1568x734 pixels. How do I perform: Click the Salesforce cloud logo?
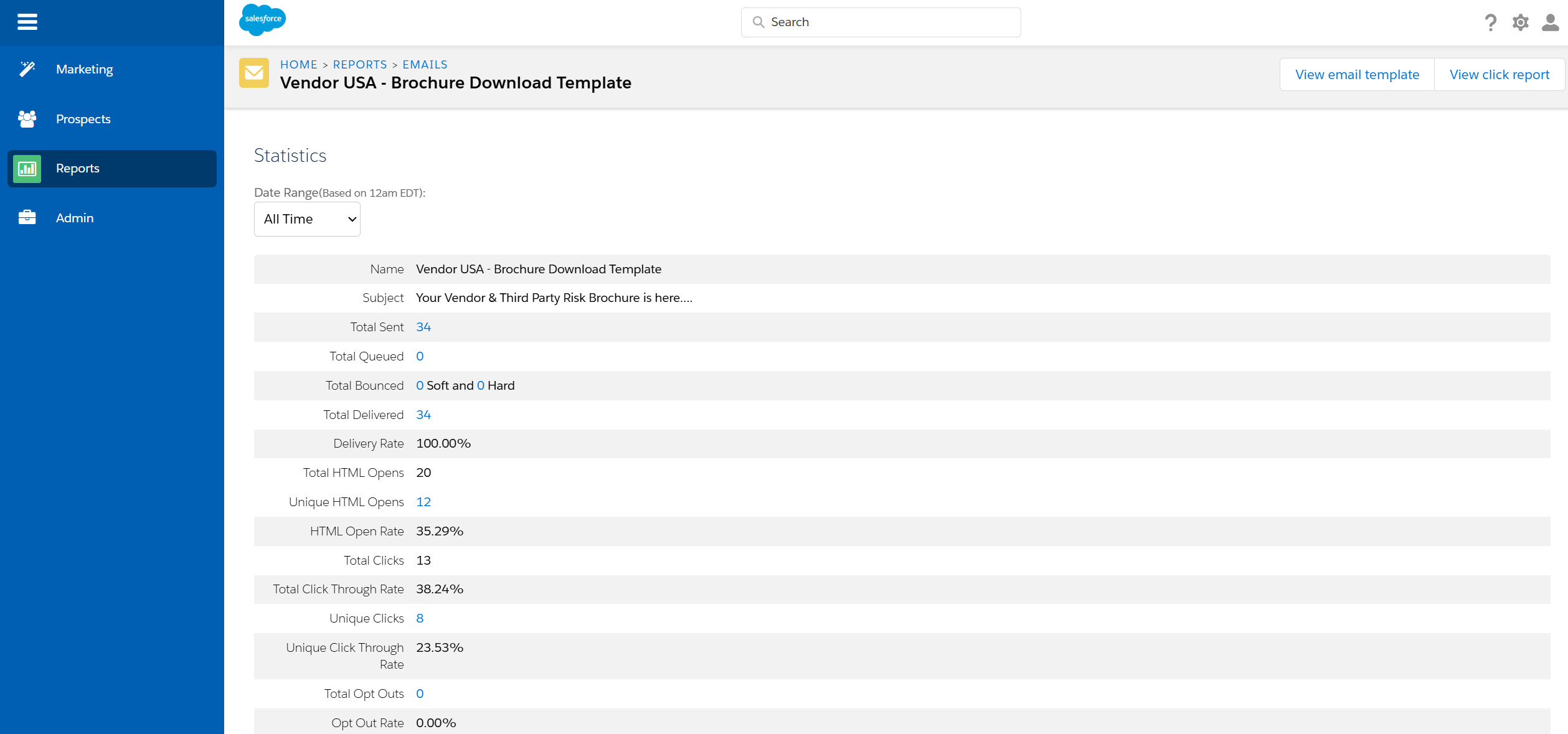tap(262, 20)
